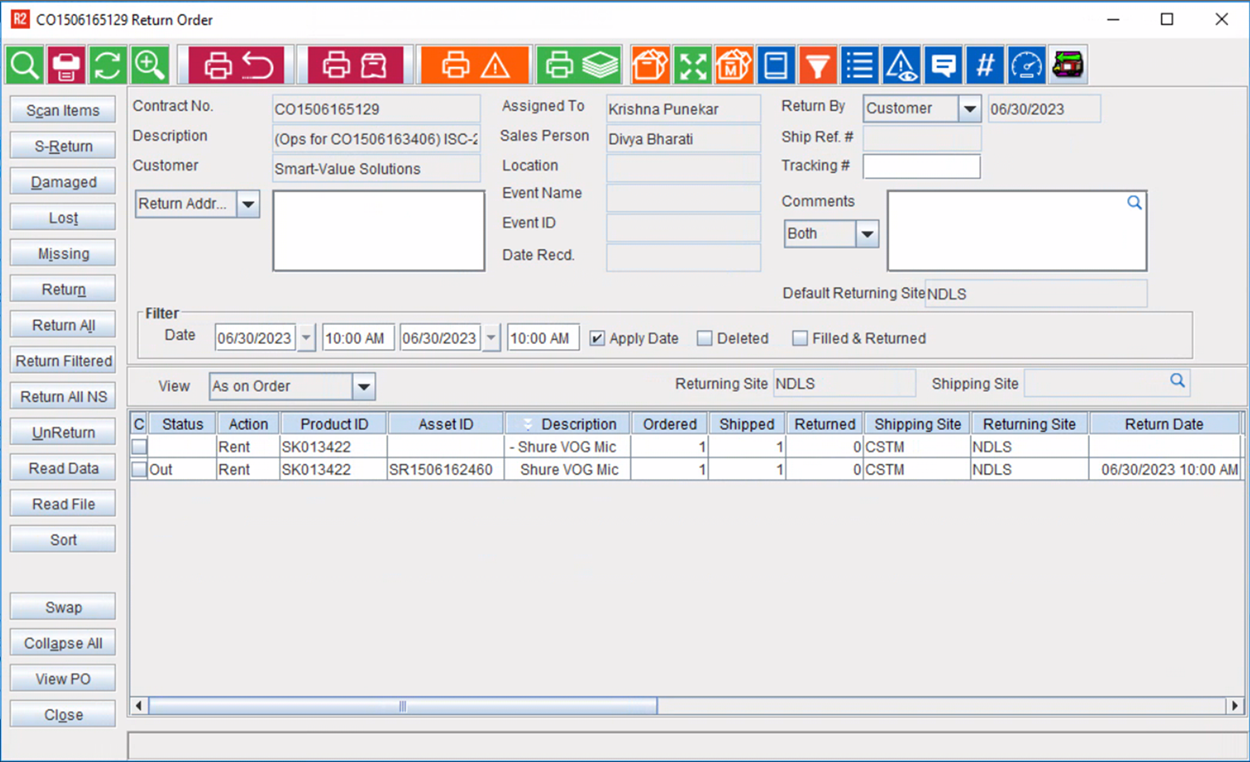Viewport: 1250px width, 762px height.
Task: Open the Return By dropdown
Action: [966, 108]
